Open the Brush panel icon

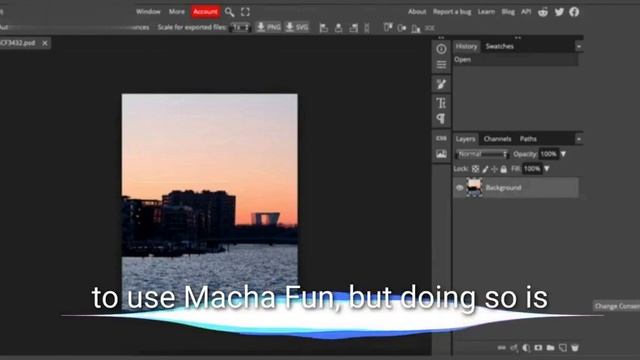pyautogui.click(x=441, y=84)
